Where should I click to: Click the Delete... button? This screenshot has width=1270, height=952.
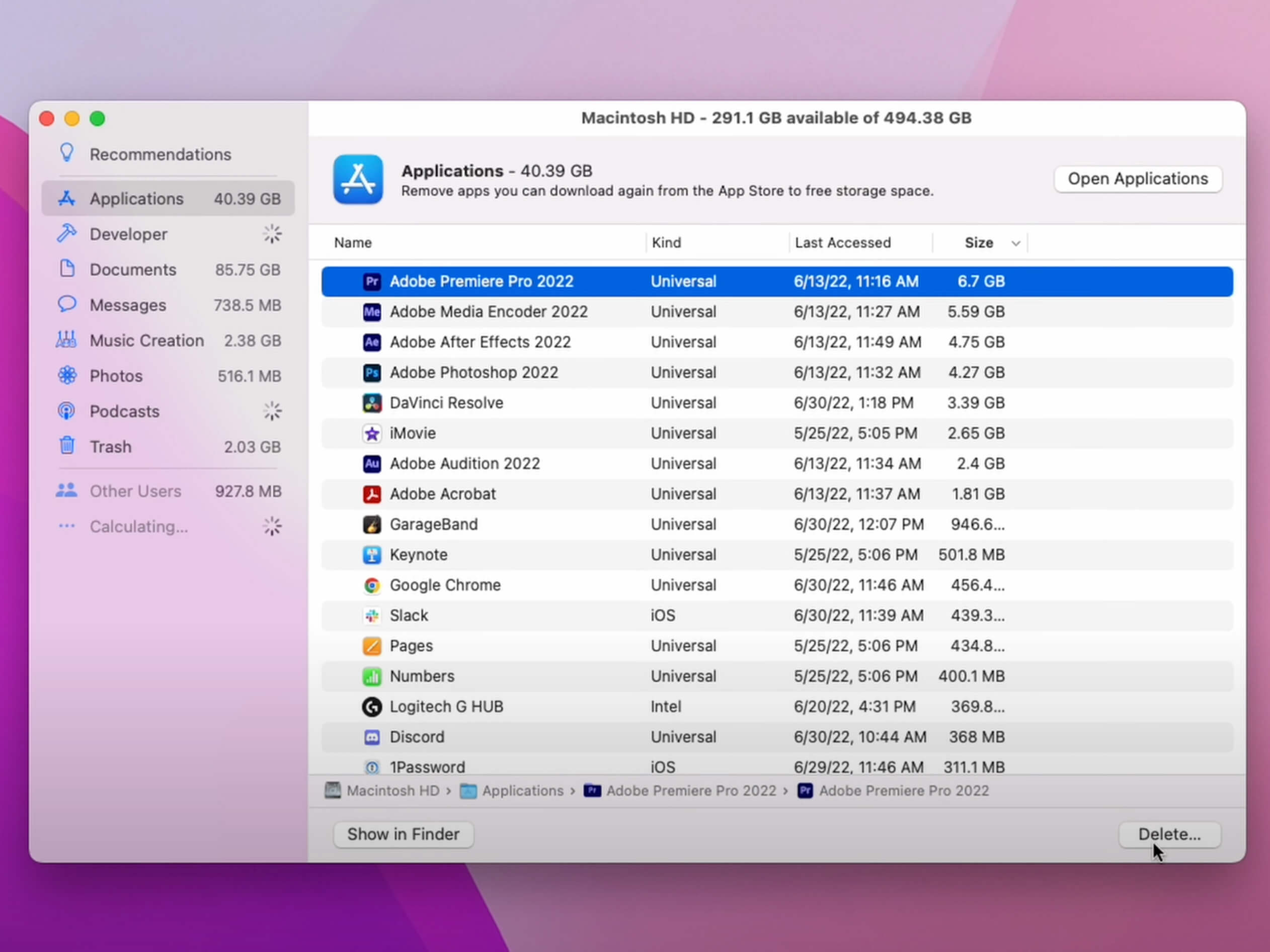tap(1169, 834)
